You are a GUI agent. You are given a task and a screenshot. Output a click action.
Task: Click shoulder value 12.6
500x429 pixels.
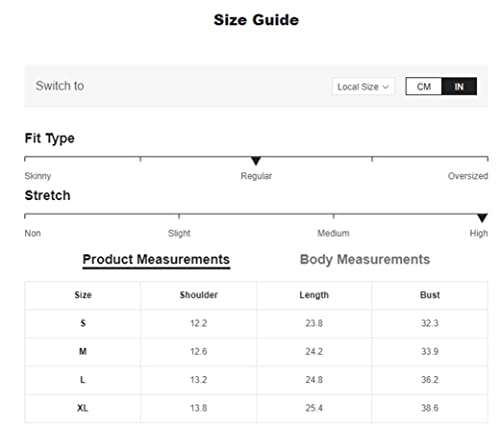199,352
